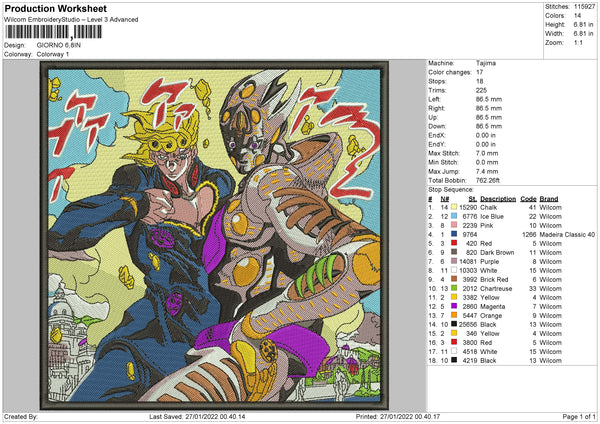Select the blue Madeira Classic 40 swatch
The image size is (600, 424).
(454, 234)
